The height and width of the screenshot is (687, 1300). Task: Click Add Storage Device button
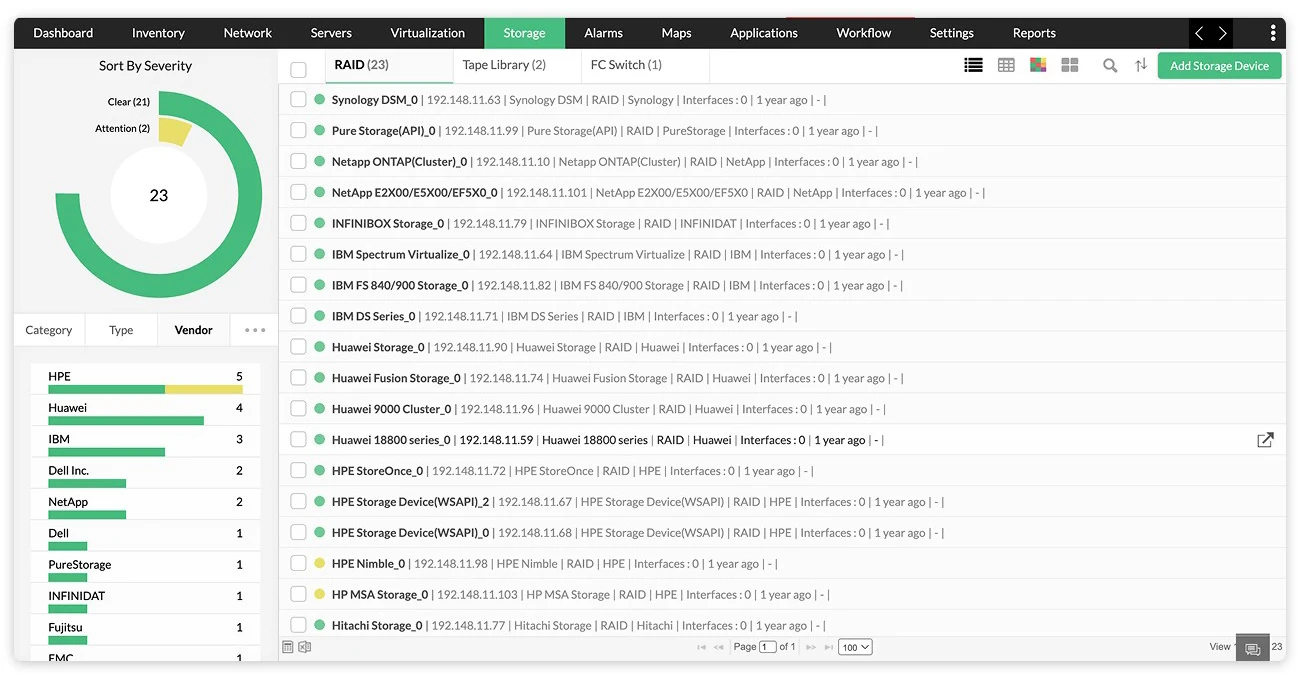pyautogui.click(x=1219, y=66)
